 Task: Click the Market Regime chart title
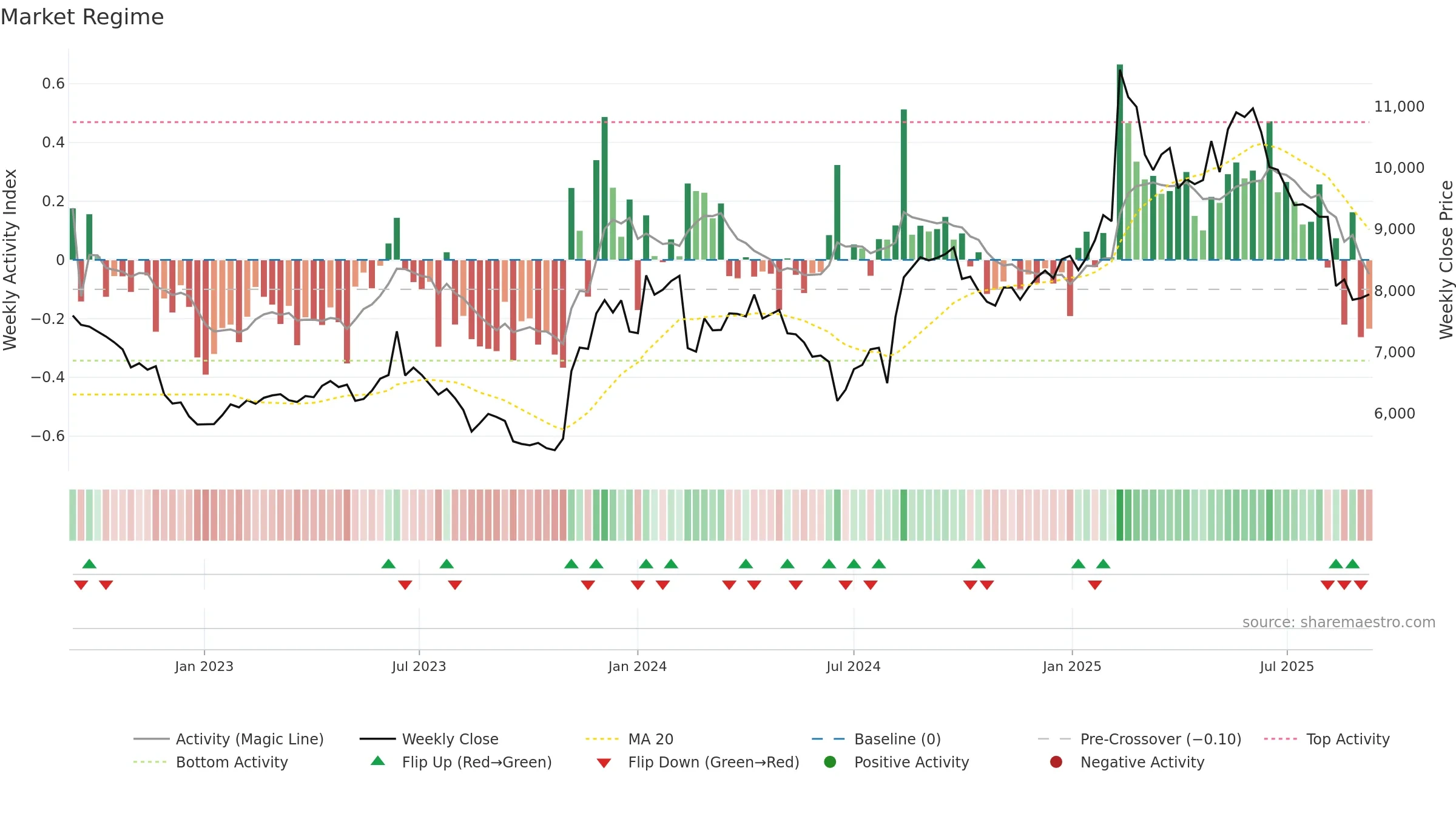pyautogui.click(x=82, y=17)
